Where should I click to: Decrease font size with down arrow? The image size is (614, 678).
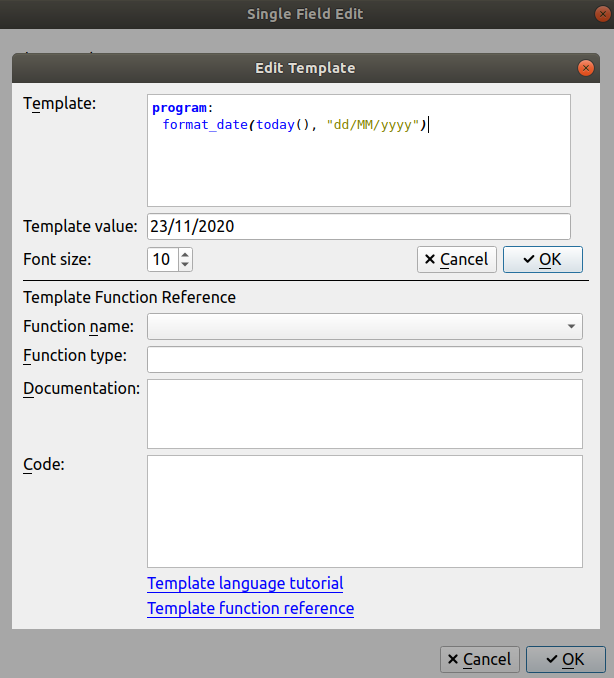[x=185, y=265]
